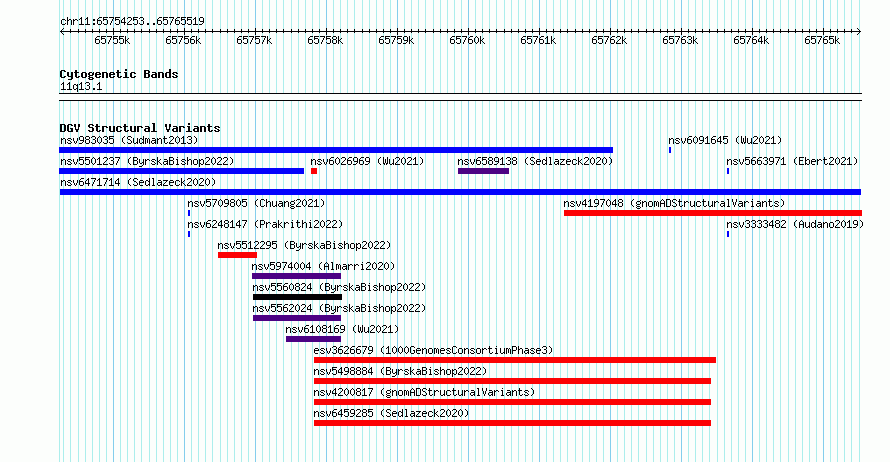Click the 65763k ruler tick label
The height and width of the screenshot is (462, 890).
pos(680,40)
